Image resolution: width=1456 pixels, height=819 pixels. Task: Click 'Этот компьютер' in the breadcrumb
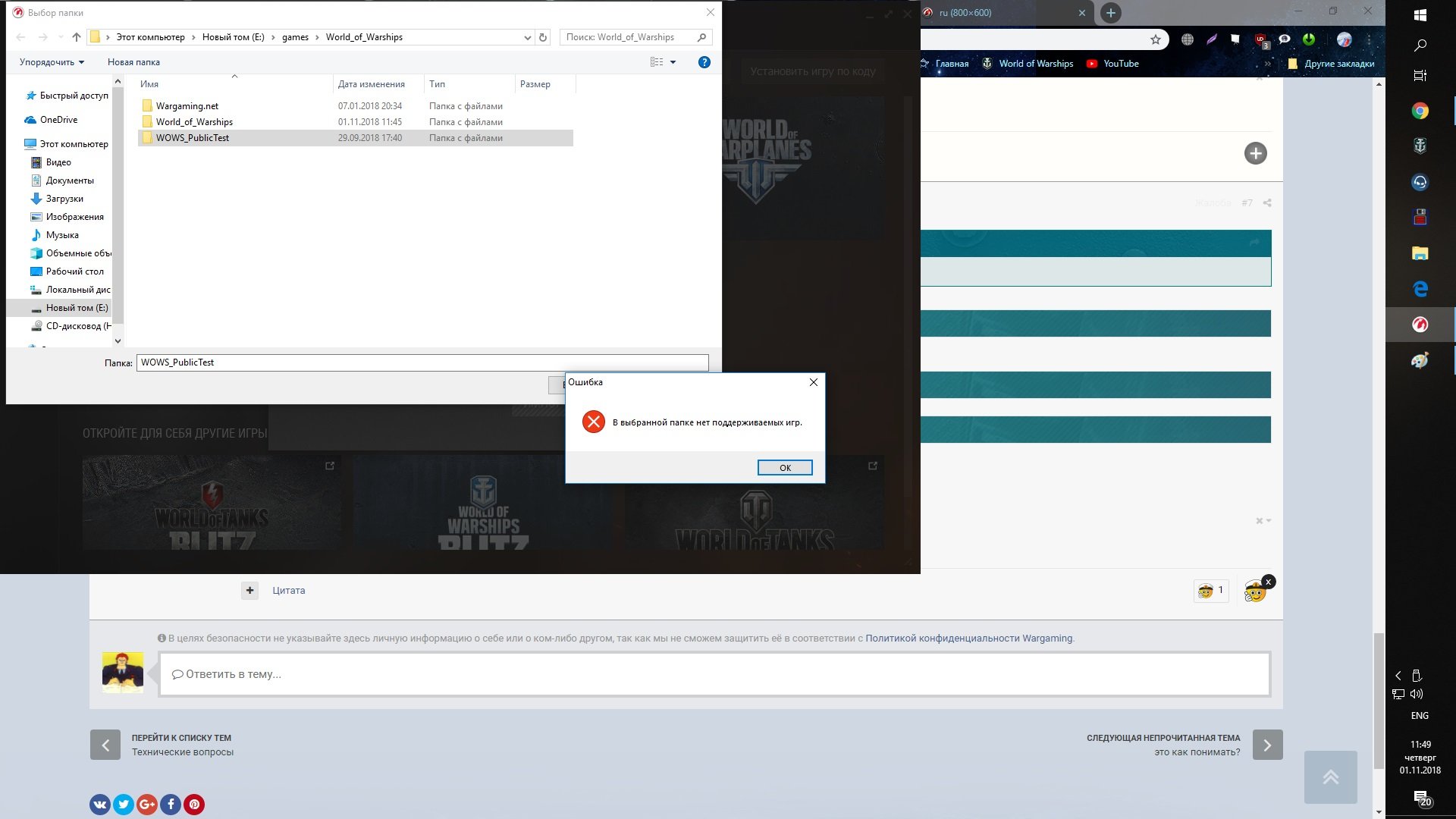click(x=150, y=37)
